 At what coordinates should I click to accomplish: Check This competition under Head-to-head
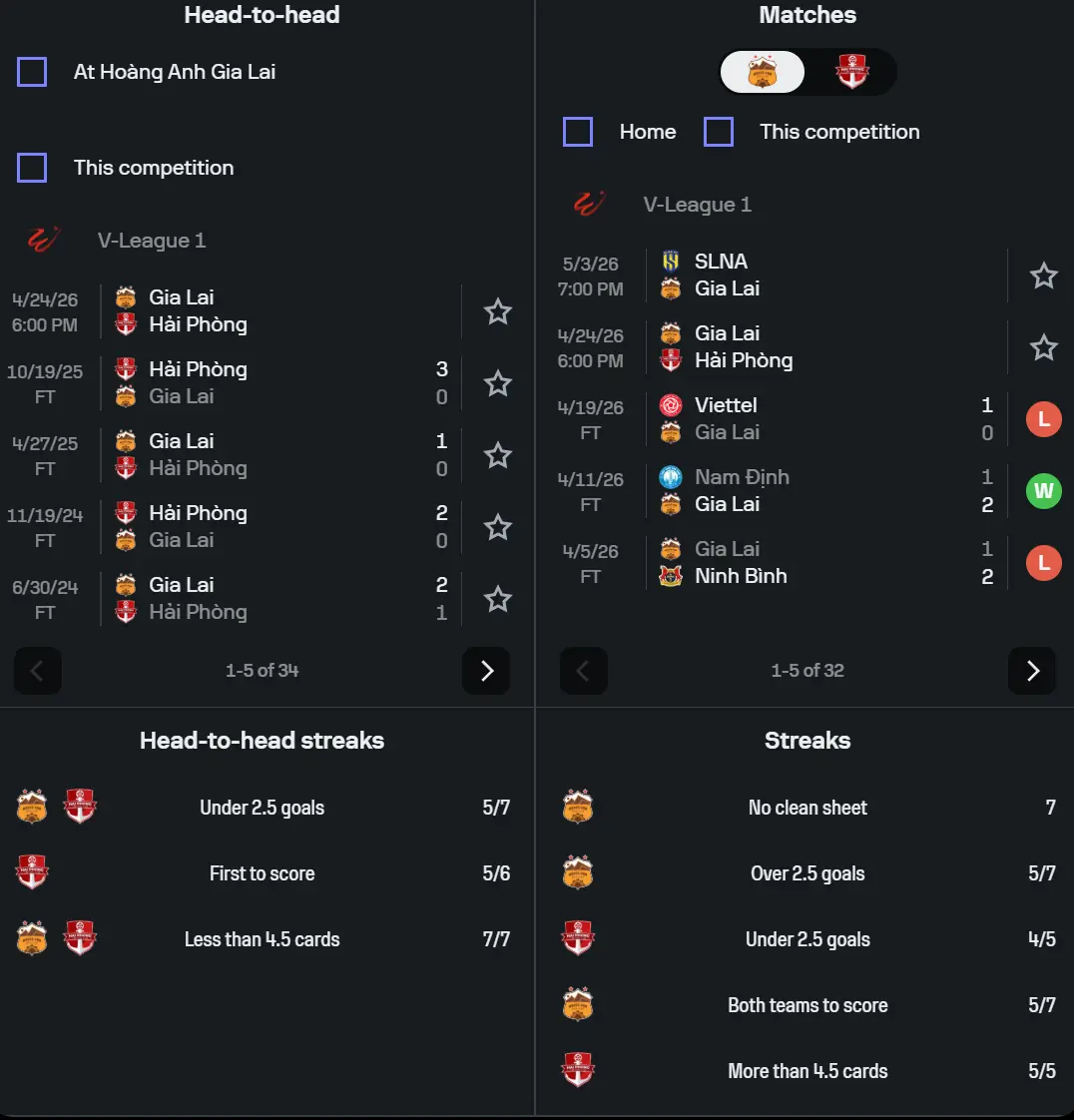[32, 168]
